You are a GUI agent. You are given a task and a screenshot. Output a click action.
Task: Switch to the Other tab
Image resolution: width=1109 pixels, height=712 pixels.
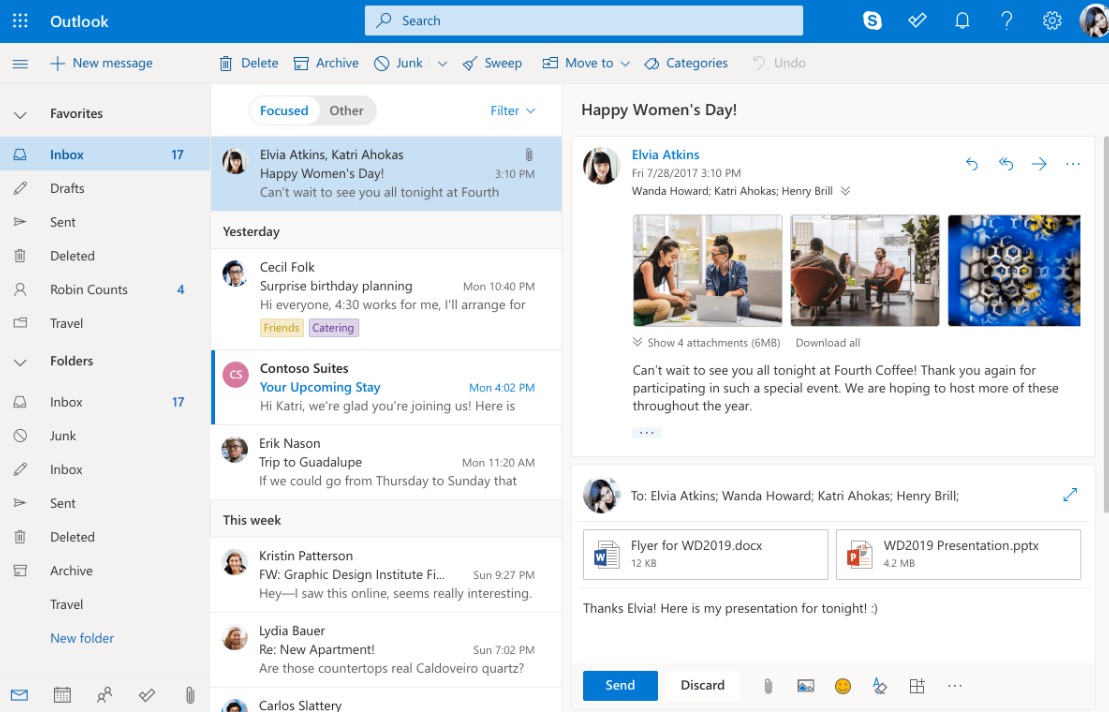tap(346, 111)
